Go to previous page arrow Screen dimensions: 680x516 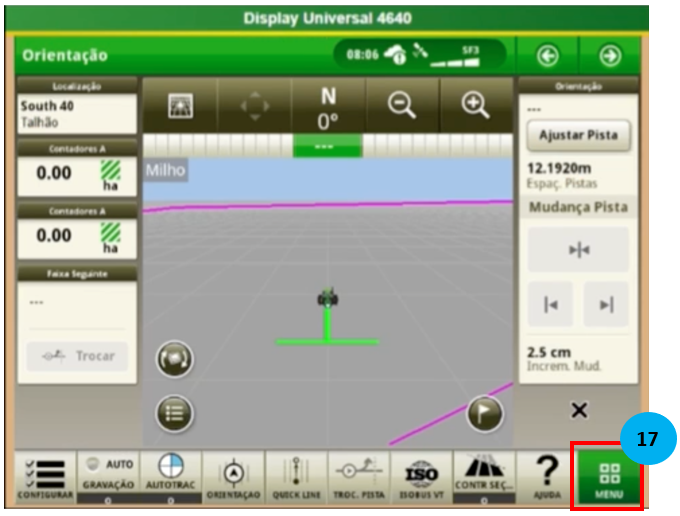click(x=549, y=55)
